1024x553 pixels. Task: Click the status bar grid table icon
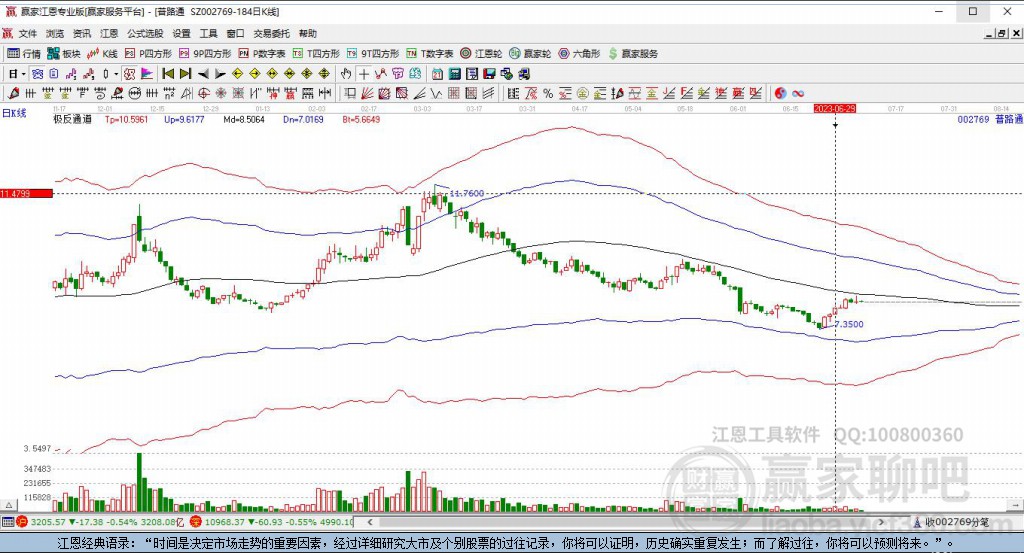click(x=8, y=522)
